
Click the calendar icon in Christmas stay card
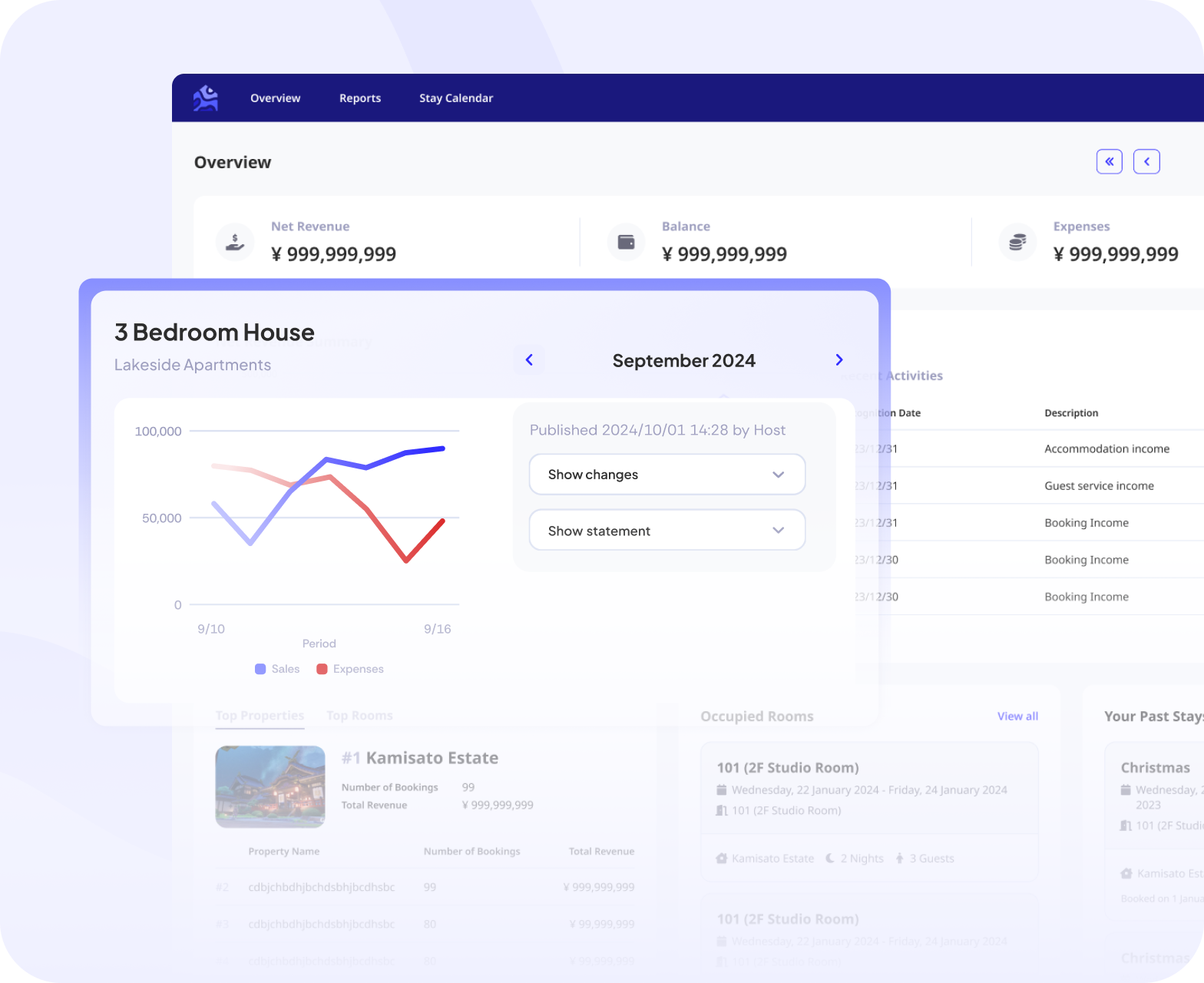click(1126, 789)
